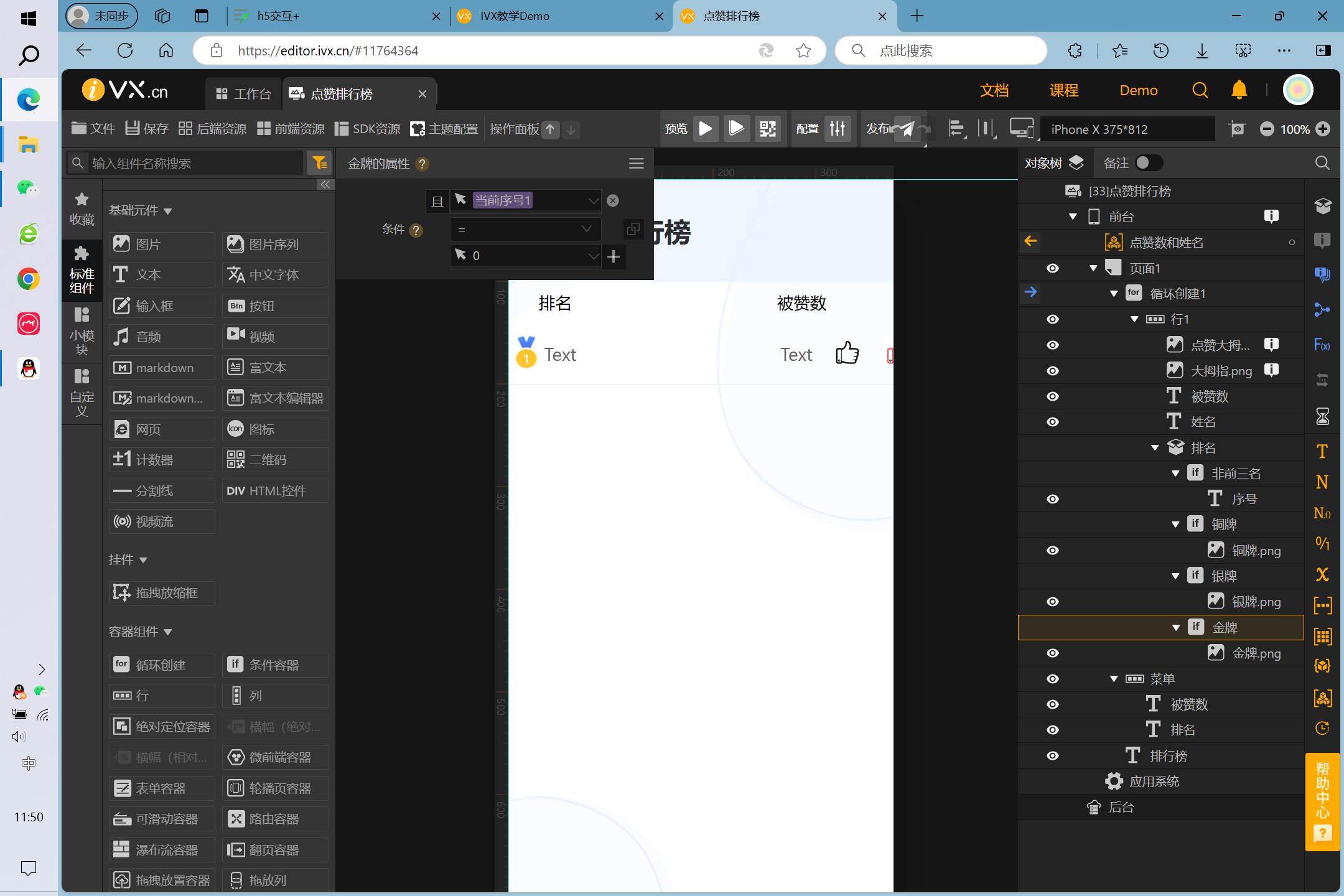Toggle visibility of 大拇指.png
The image size is (1344, 896).
point(1052,371)
